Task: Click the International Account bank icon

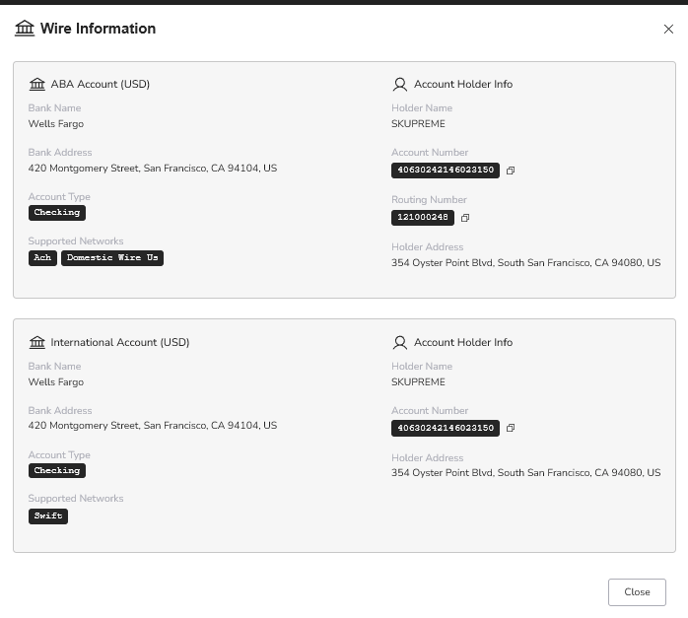Action: click(x=37, y=342)
